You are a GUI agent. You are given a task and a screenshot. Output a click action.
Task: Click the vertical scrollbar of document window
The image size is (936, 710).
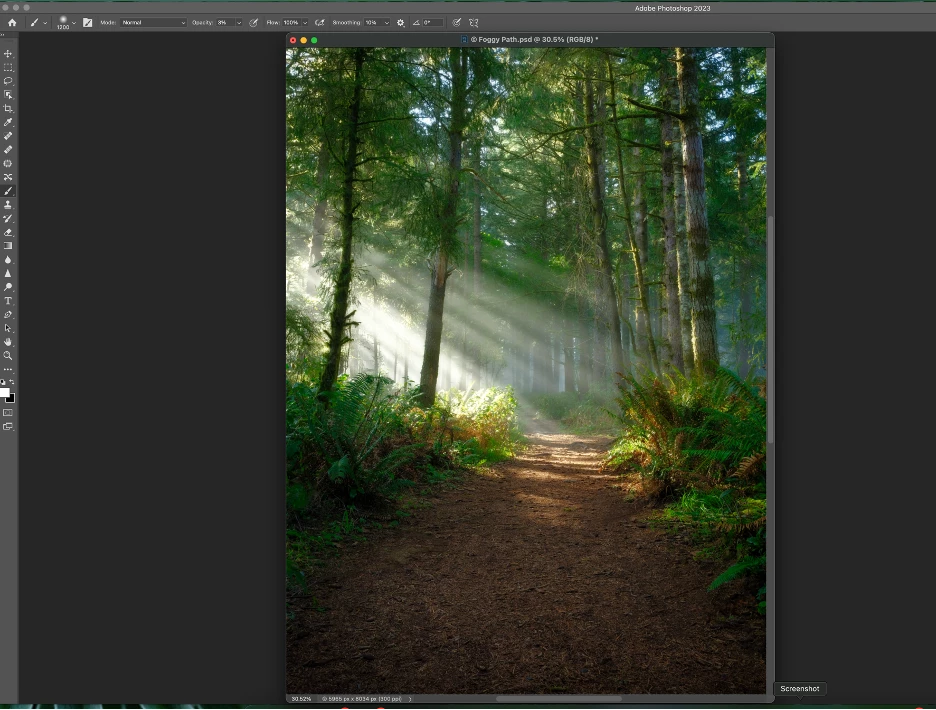coord(770,328)
